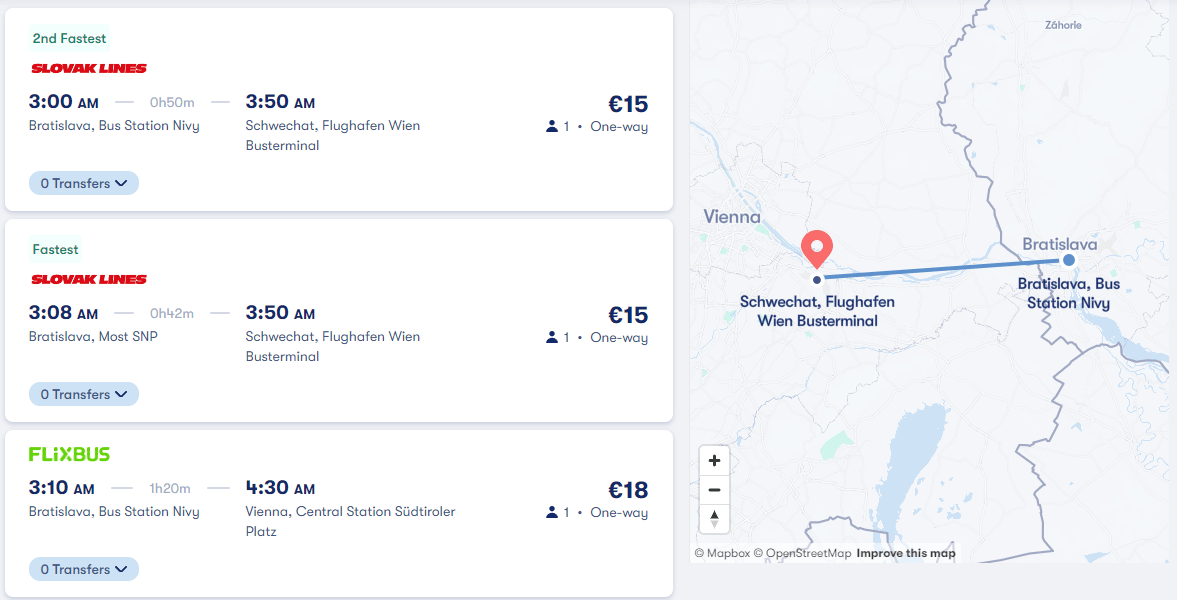The height and width of the screenshot is (600, 1177).
Task: Open the Improve this map link
Action: [x=906, y=553]
